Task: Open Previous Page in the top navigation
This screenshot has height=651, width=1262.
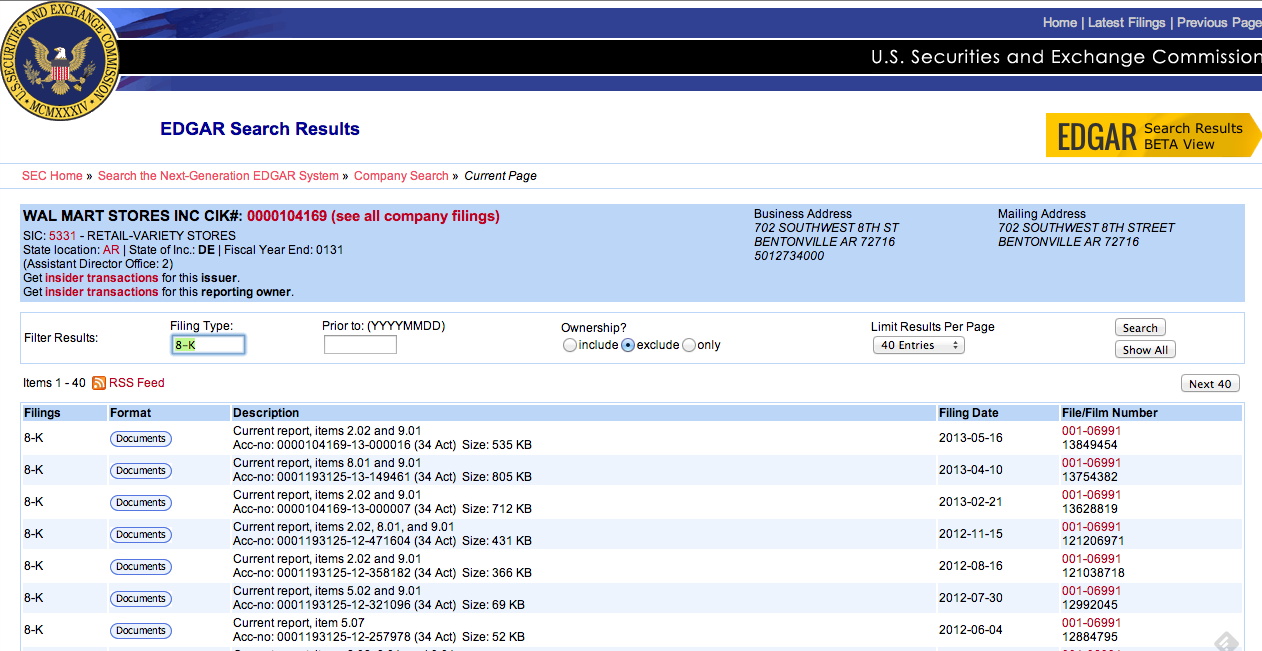Action: point(1219,22)
